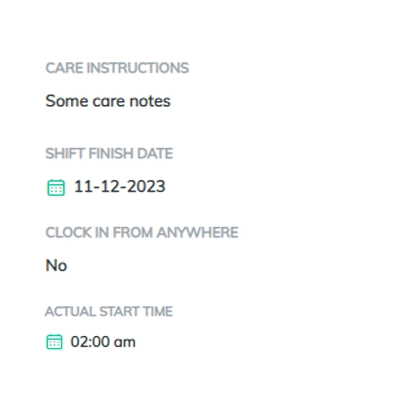Click the leading '11' in the finish date
The height and width of the screenshot is (400, 400).
[83, 186]
